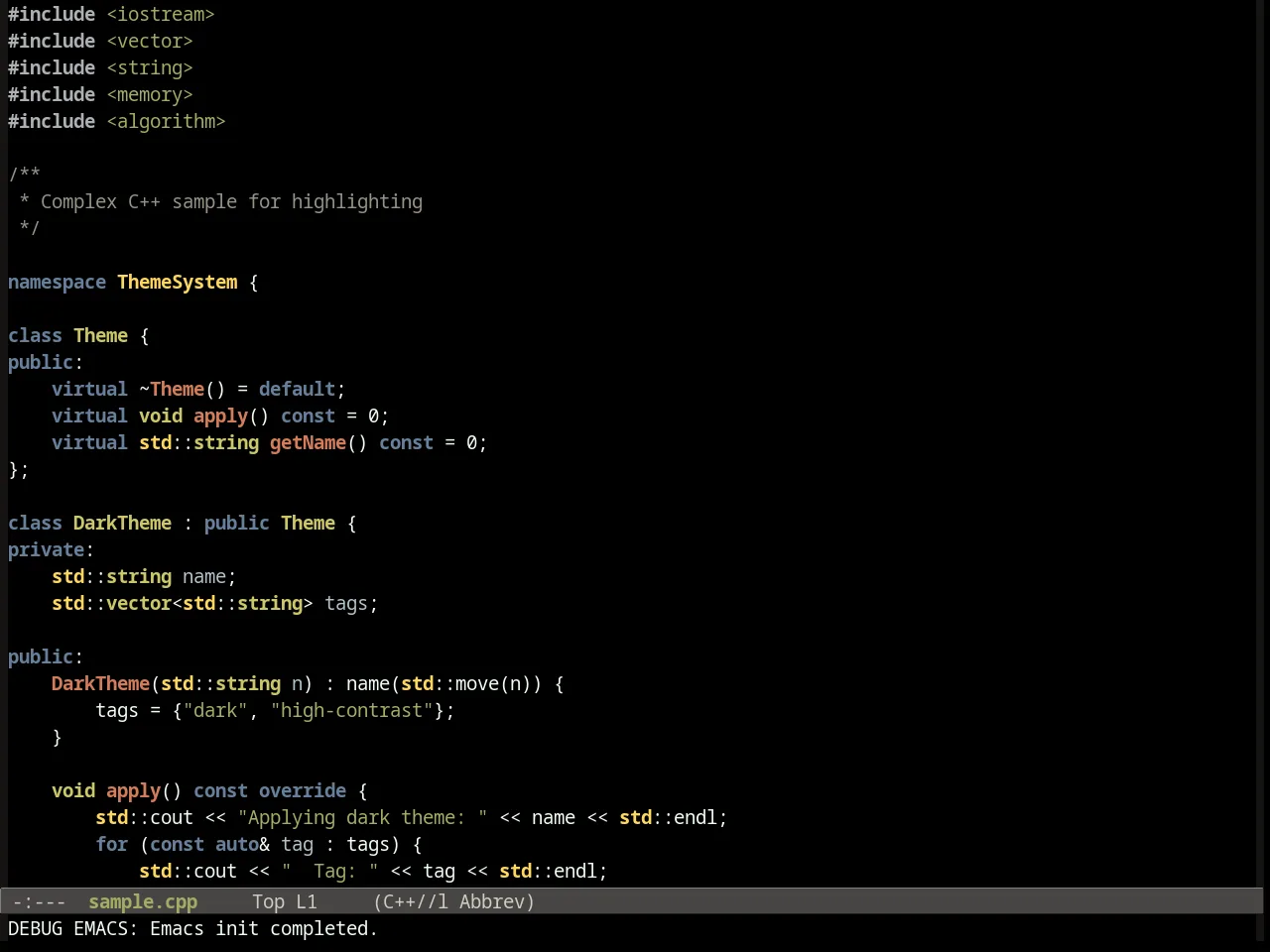Click 'move' in the std::move(n) call
The image size is (1270, 952).
coord(477,683)
